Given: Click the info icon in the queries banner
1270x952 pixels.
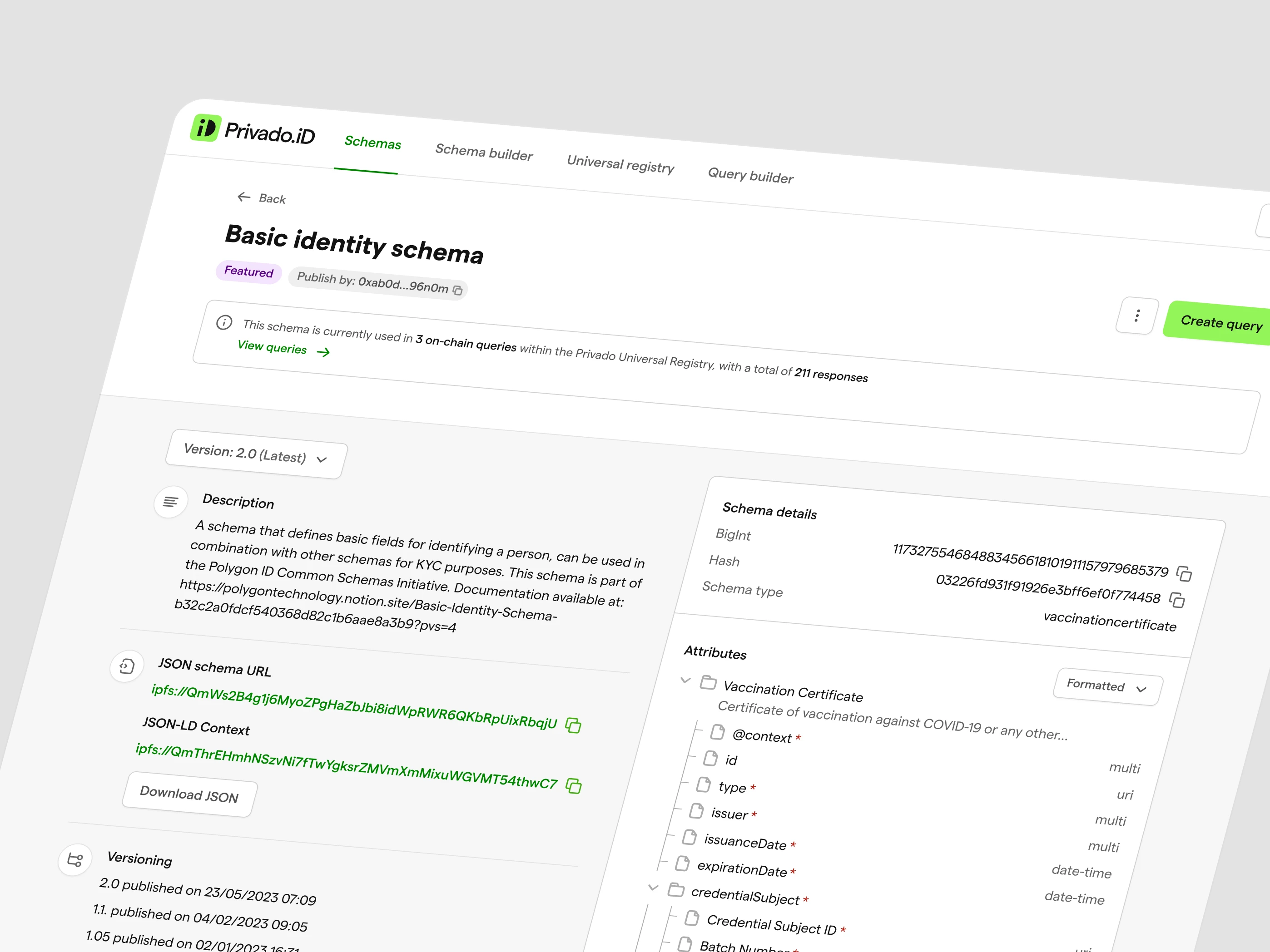Looking at the screenshot, I should 224,323.
